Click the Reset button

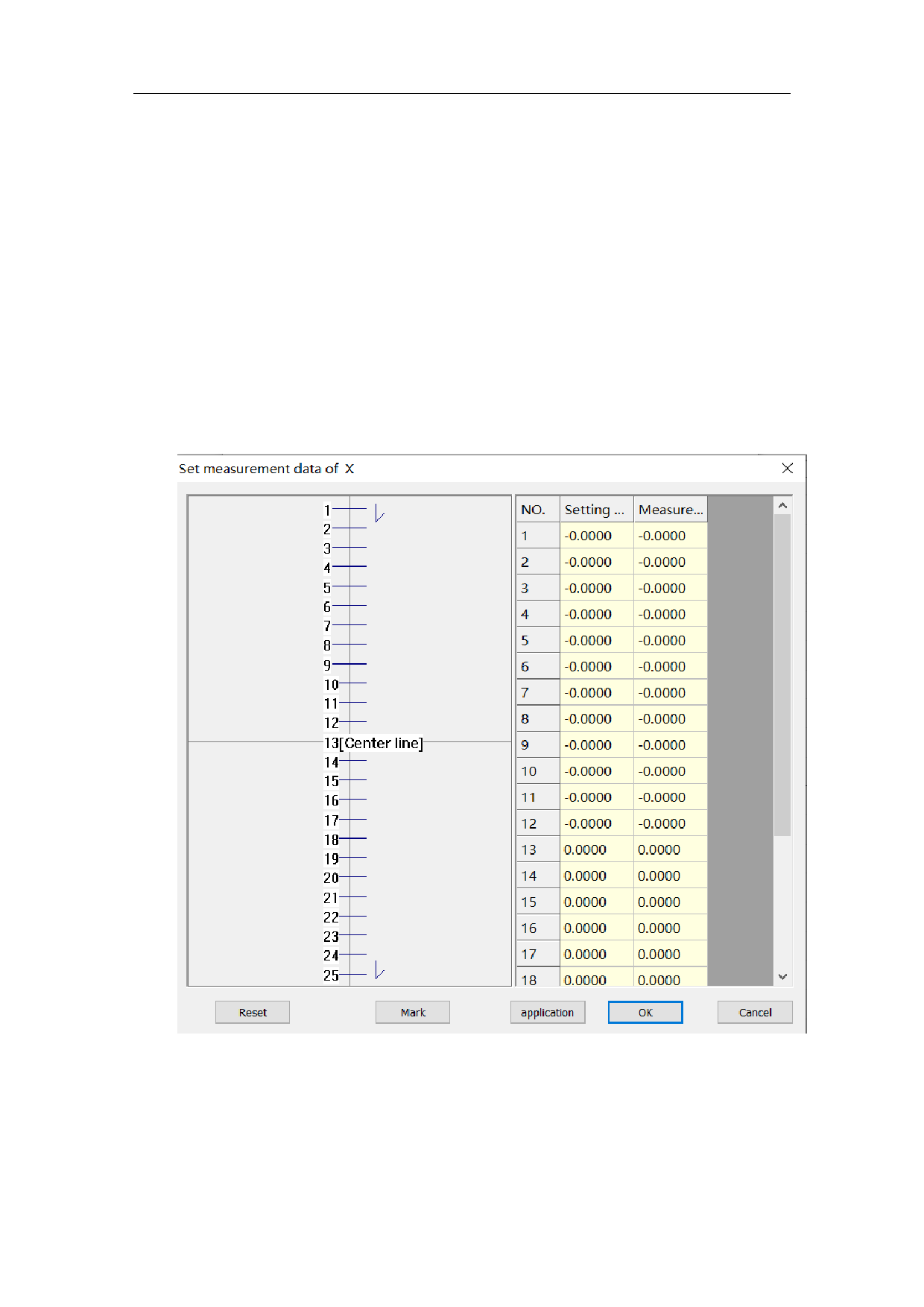pos(253,1012)
